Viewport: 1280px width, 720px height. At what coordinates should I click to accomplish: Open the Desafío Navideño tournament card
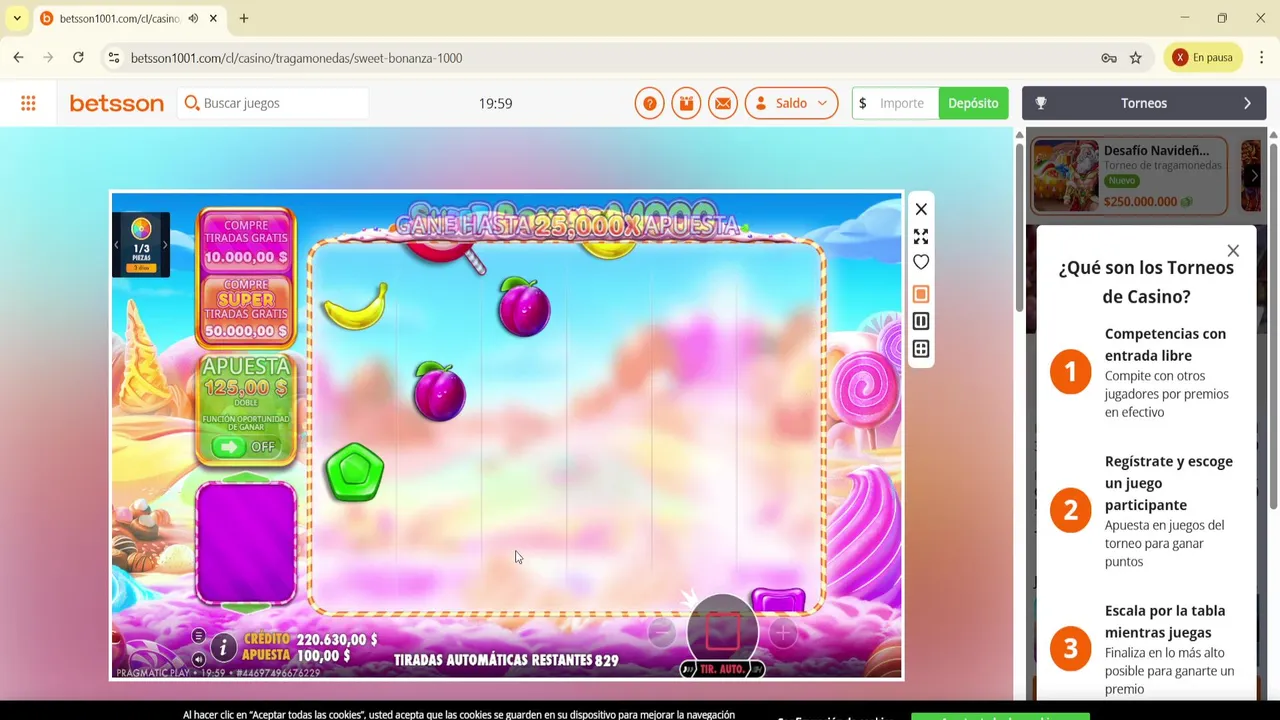[1129, 176]
